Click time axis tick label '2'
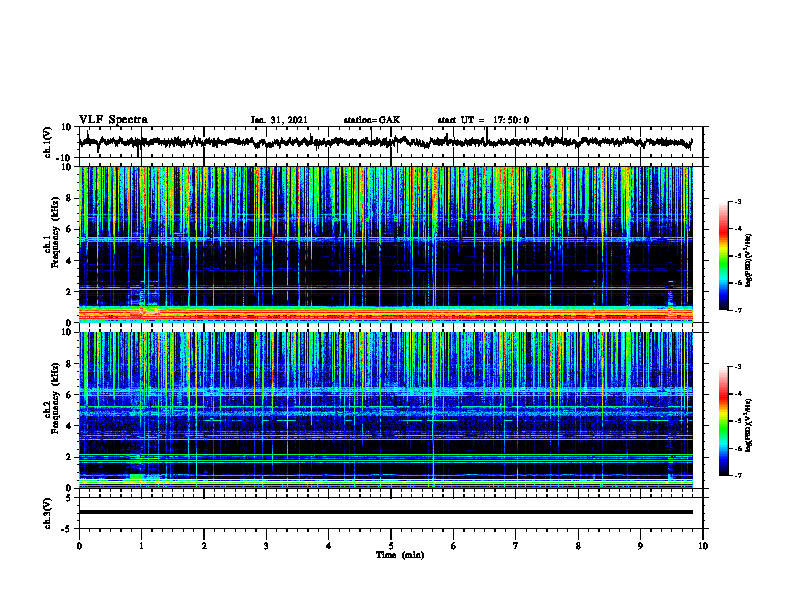The width and height of the screenshot is (792, 612). coord(204,546)
